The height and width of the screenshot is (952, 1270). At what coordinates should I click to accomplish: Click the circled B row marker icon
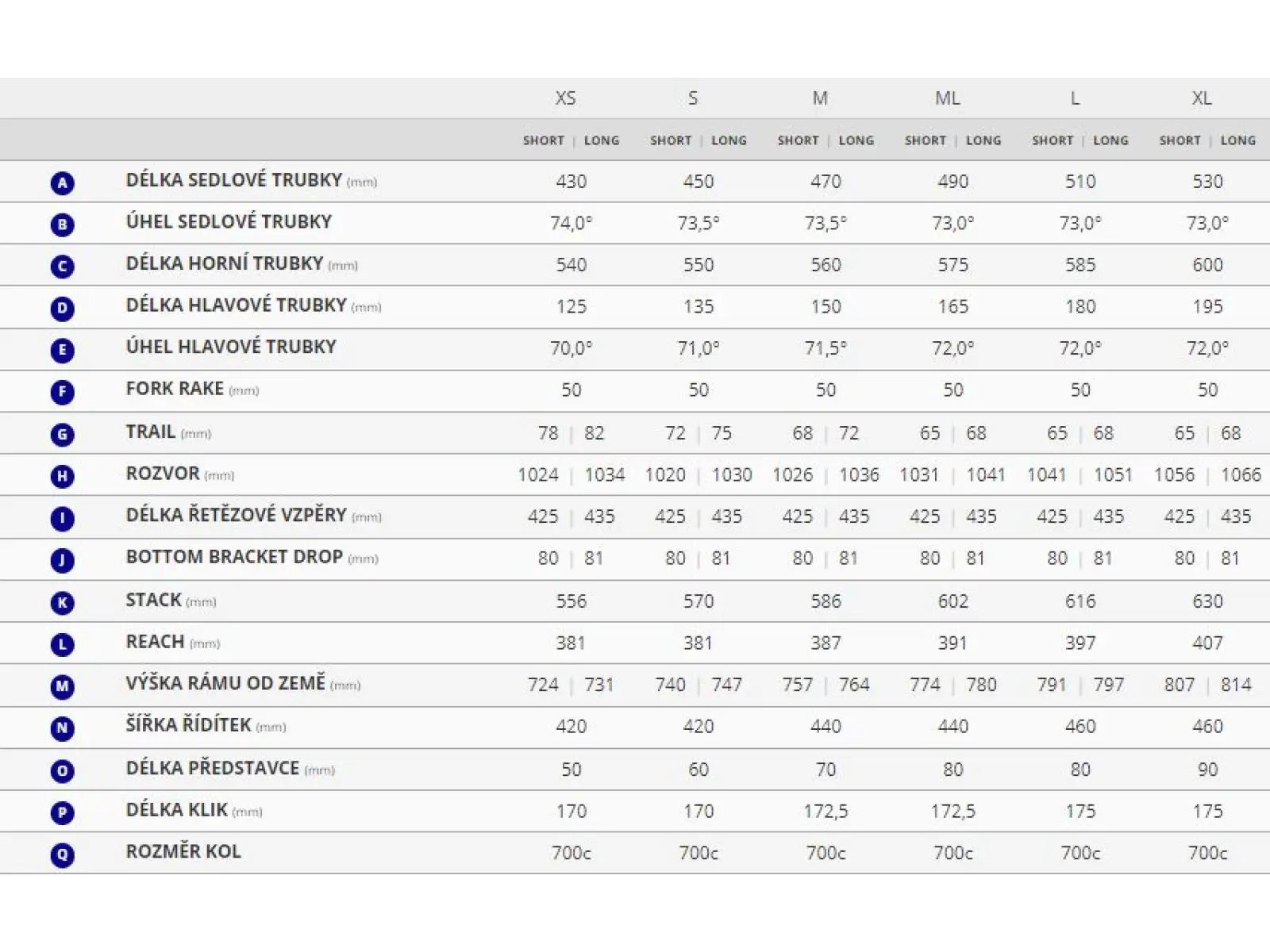tap(62, 225)
